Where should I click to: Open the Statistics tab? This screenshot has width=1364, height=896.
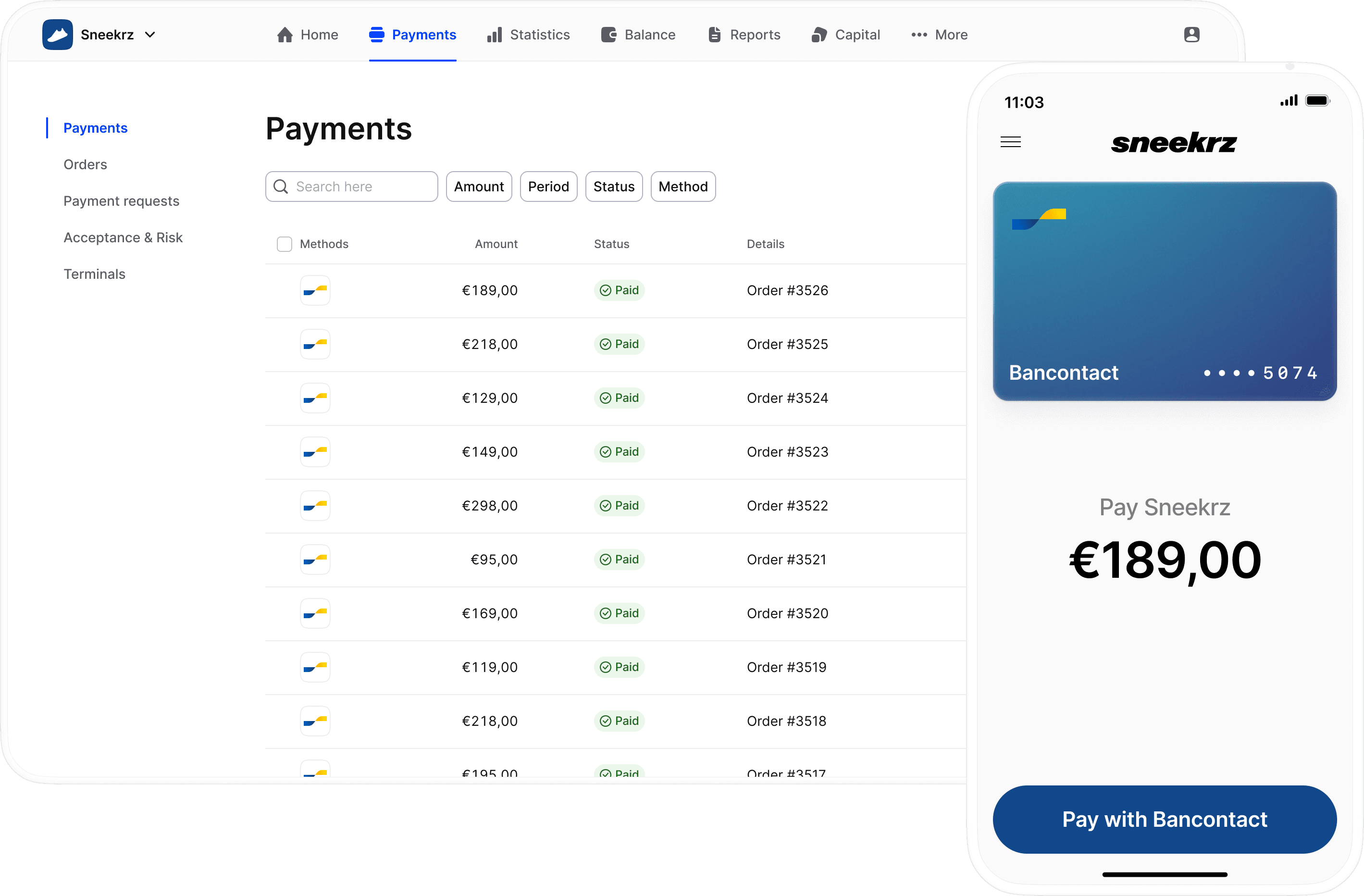point(528,35)
